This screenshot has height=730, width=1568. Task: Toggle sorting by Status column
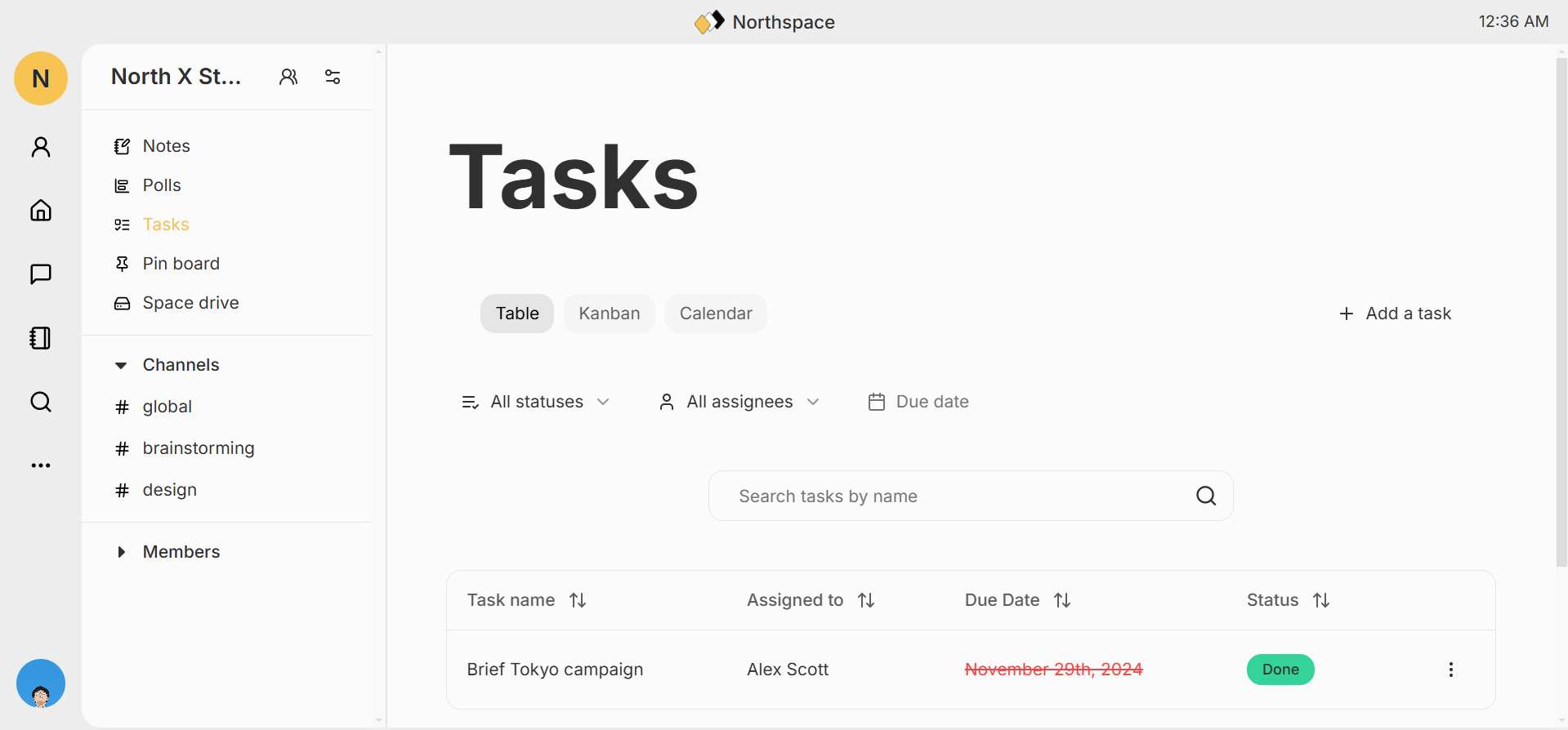1321,600
